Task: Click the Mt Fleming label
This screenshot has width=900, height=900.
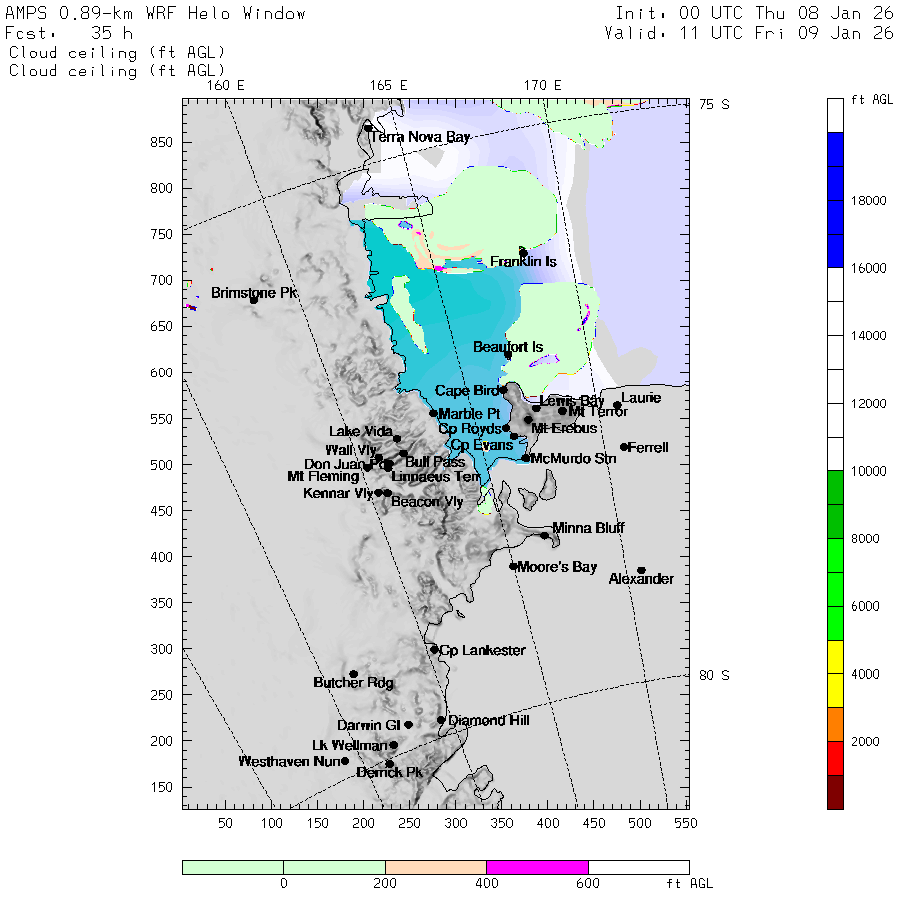Action: pyautogui.click(x=323, y=476)
